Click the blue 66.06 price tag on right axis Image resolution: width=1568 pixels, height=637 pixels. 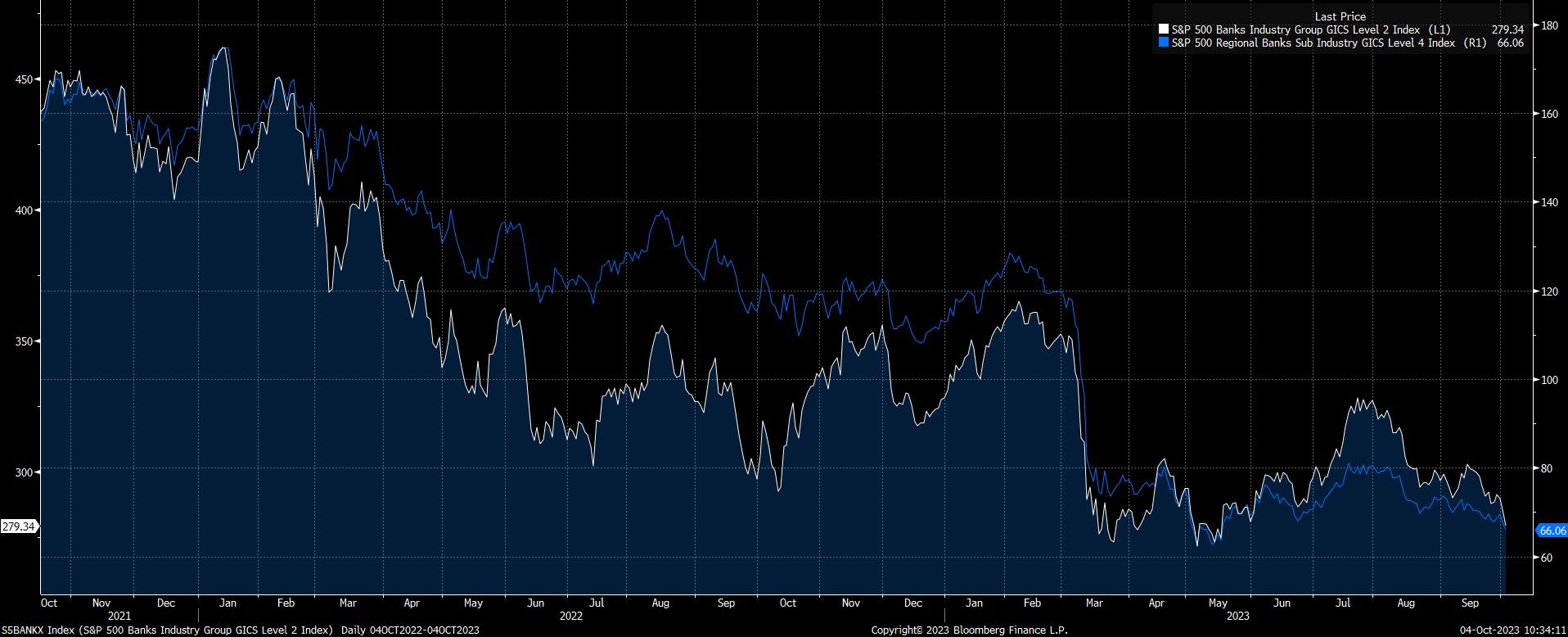pyautogui.click(x=1552, y=531)
